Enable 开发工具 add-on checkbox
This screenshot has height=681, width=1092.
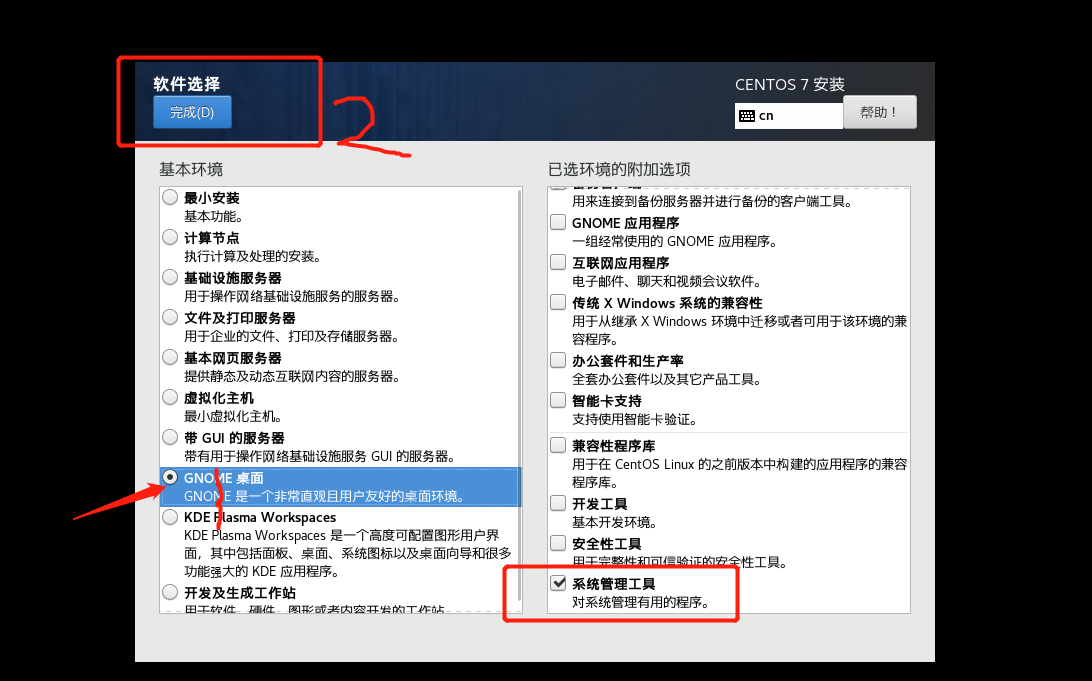558,503
